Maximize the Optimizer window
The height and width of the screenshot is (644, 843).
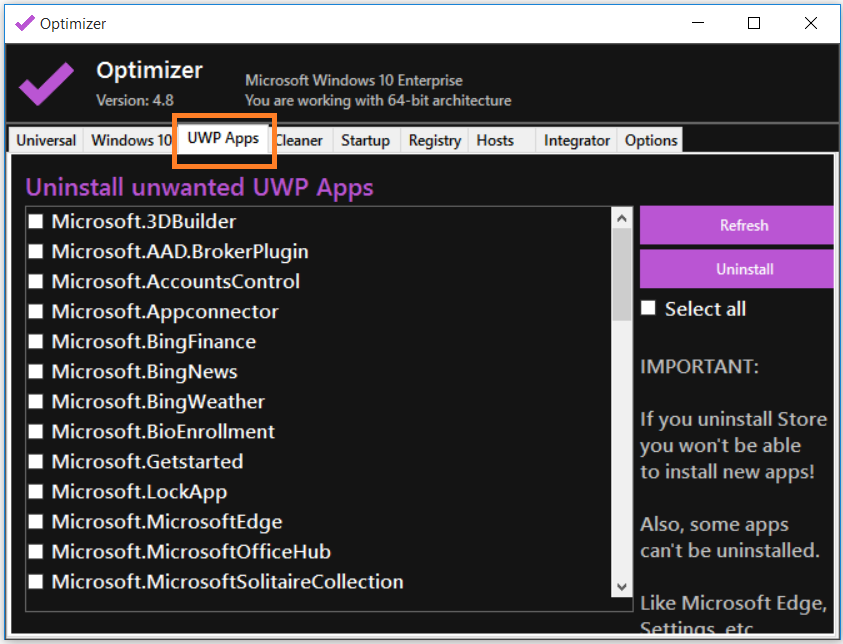754,23
